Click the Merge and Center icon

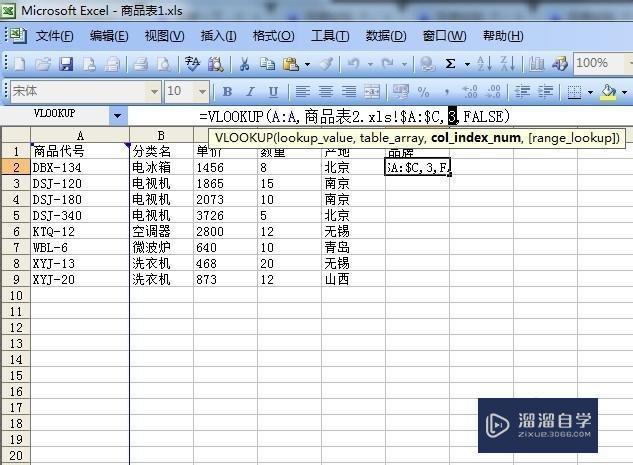tap(372, 92)
